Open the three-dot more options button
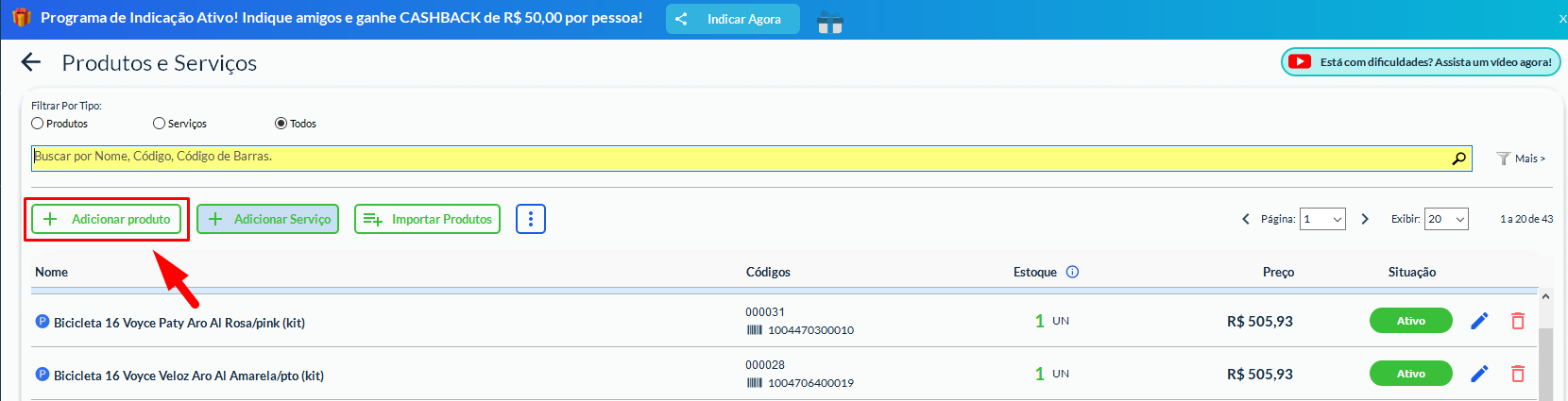 pos(531,219)
